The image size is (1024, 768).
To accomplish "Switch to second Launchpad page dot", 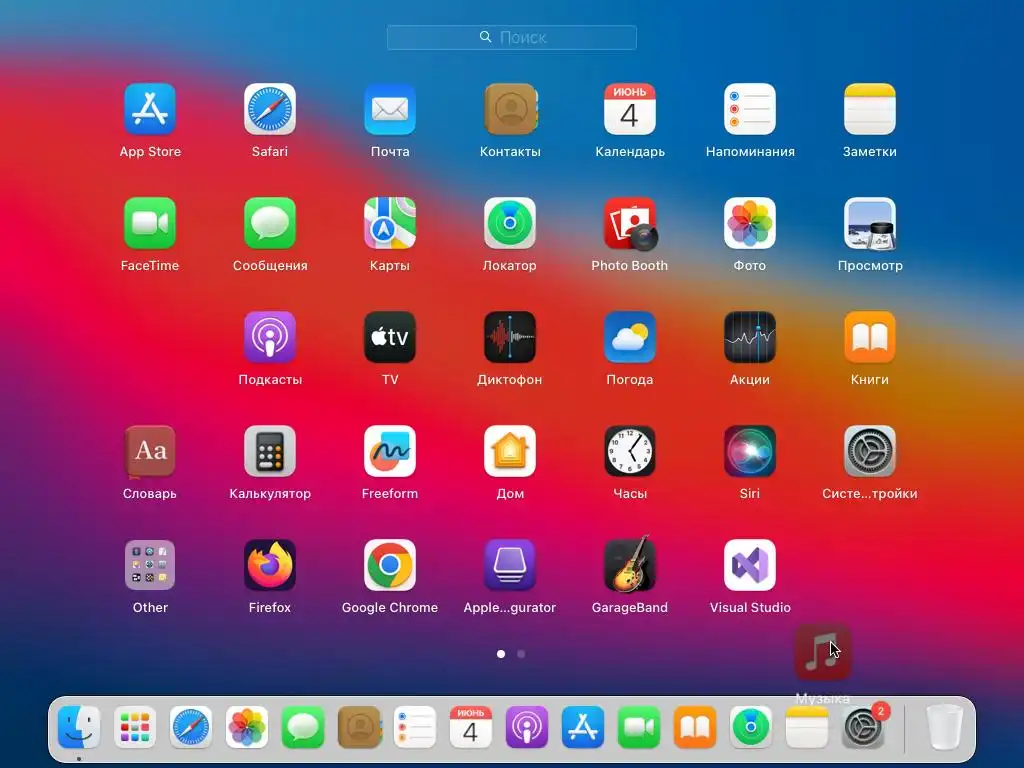I will pyautogui.click(x=521, y=654).
